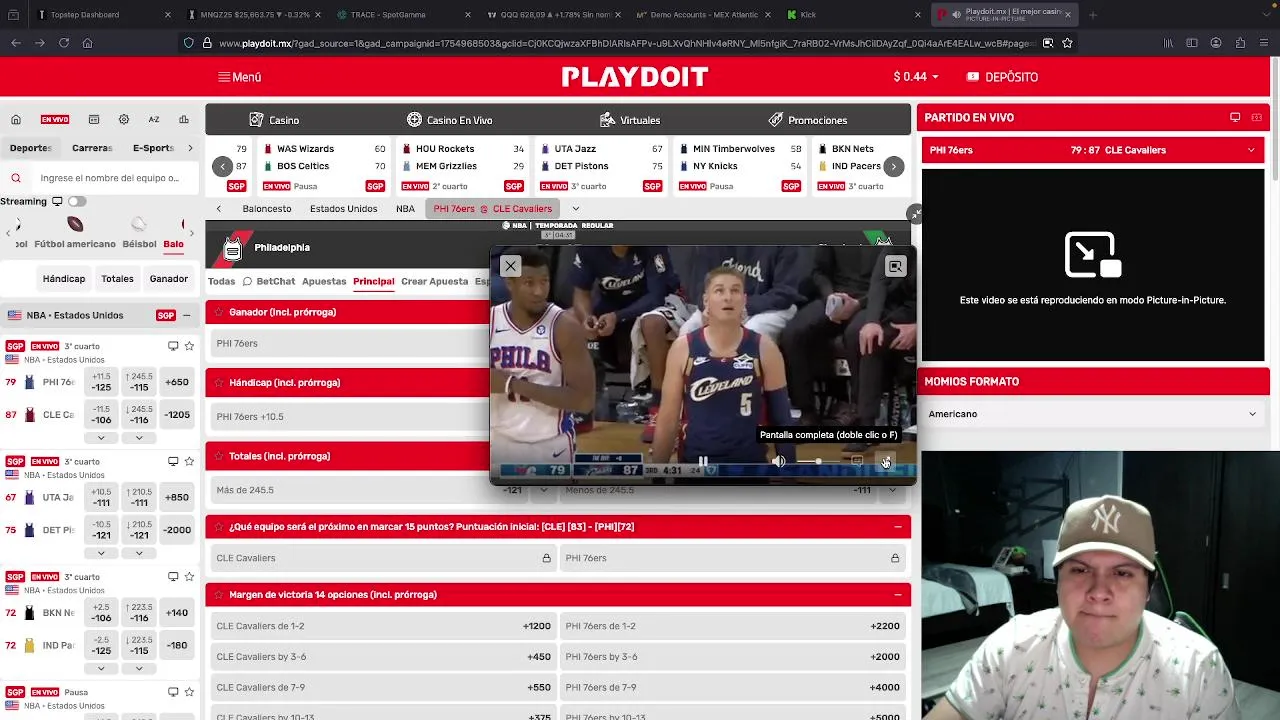1280x720 pixels.
Task: Collapse the Margen de victoria section
Action: coord(897,595)
